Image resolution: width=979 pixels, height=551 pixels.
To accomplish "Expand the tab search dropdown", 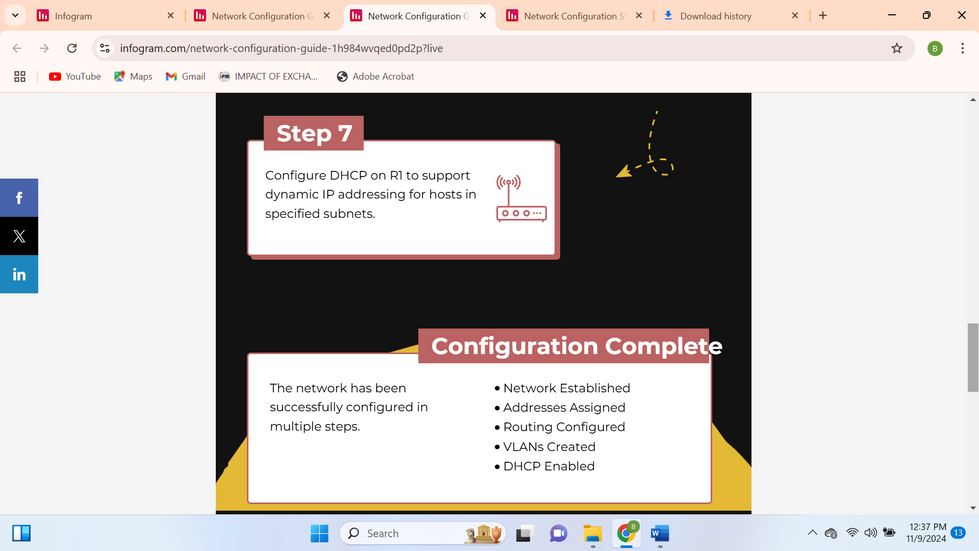I will click(x=15, y=16).
